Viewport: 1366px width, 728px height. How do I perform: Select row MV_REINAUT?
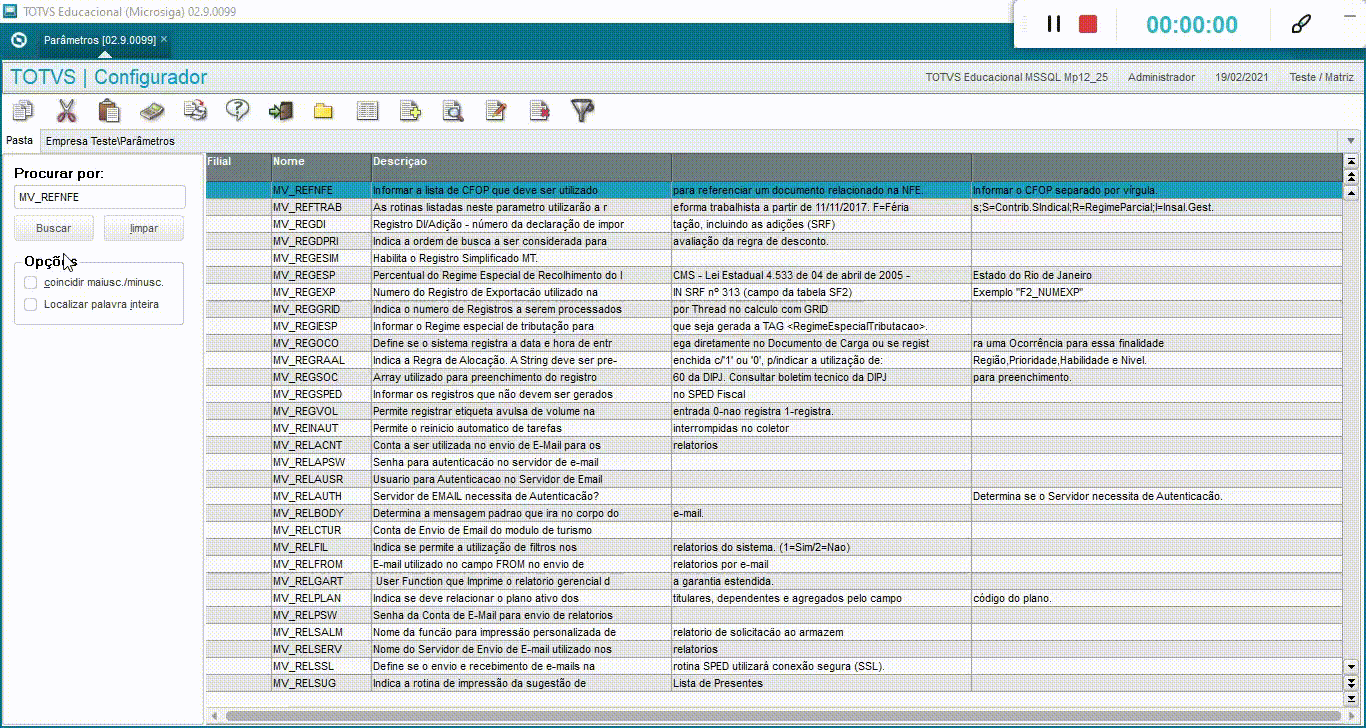(774, 428)
